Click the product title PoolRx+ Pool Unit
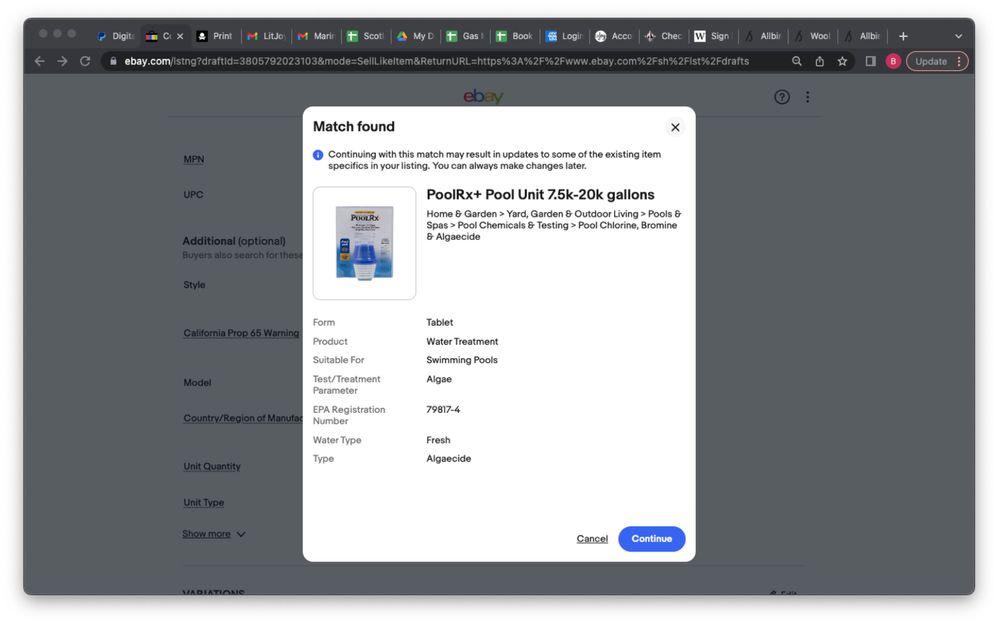 (x=540, y=195)
